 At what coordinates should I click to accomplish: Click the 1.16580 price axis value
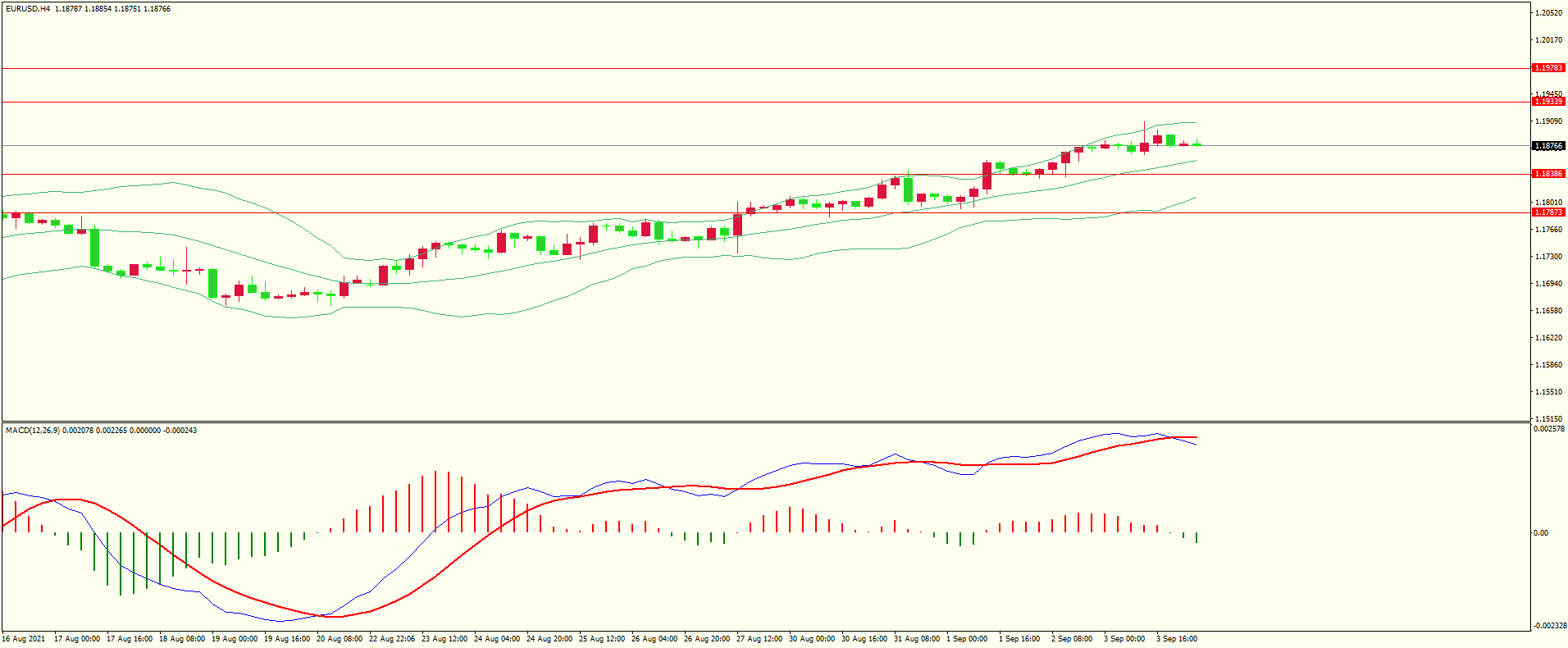coord(1548,311)
